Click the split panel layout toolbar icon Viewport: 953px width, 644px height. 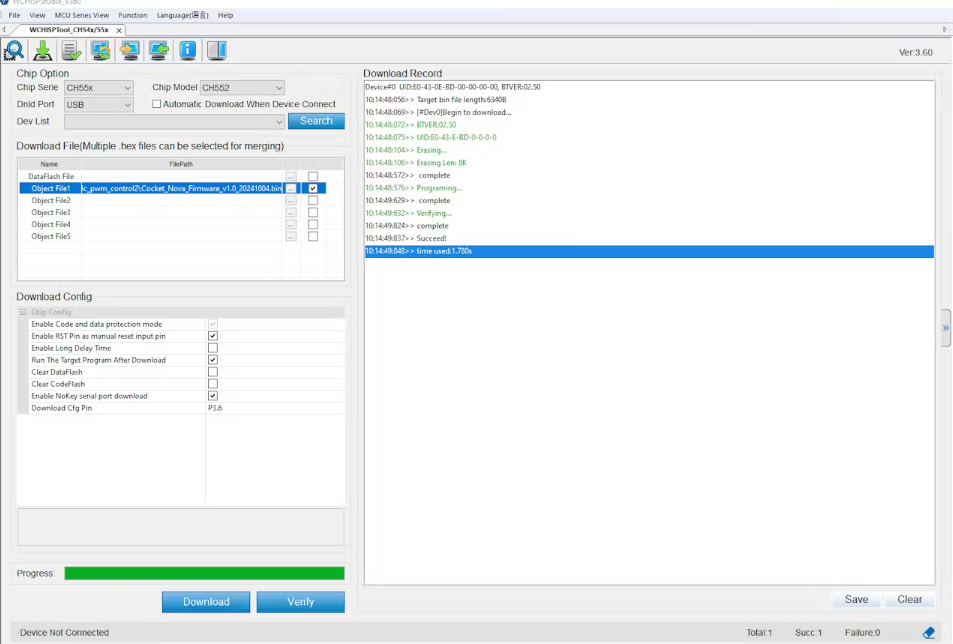tap(216, 50)
